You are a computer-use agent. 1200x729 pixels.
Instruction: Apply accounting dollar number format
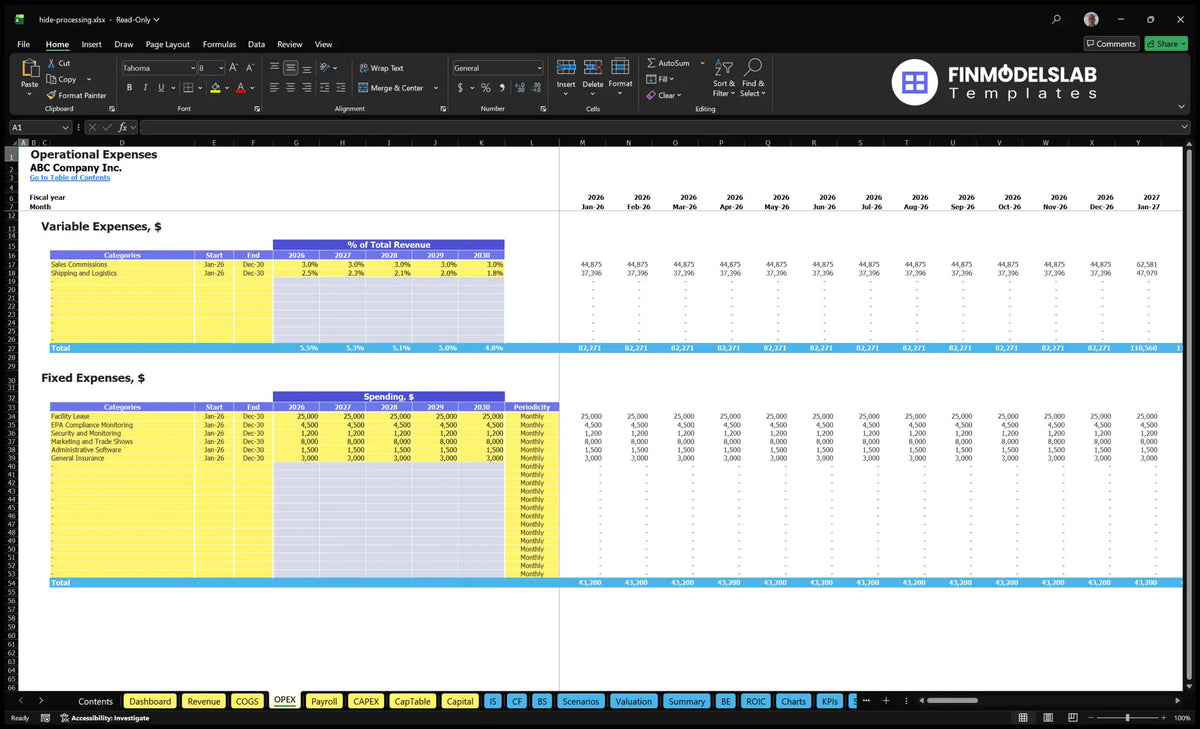click(460, 88)
